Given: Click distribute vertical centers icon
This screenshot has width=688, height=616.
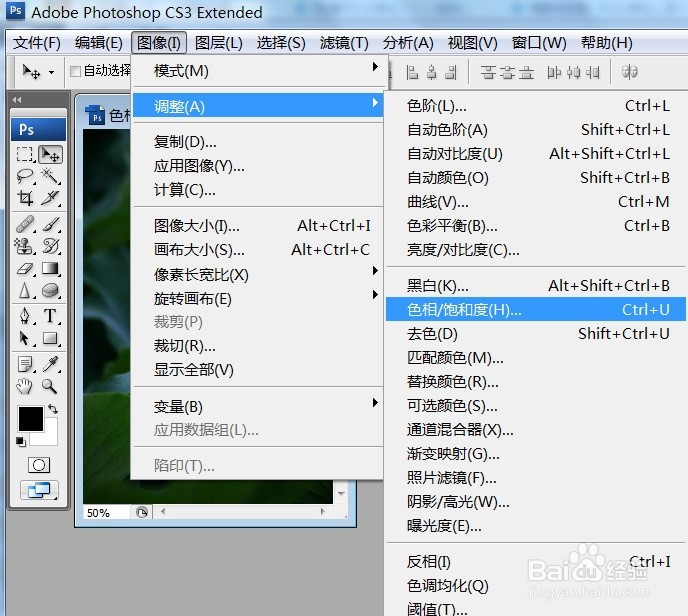Looking at the screenshot, I should pyautogui.click(x=507, y=72).
